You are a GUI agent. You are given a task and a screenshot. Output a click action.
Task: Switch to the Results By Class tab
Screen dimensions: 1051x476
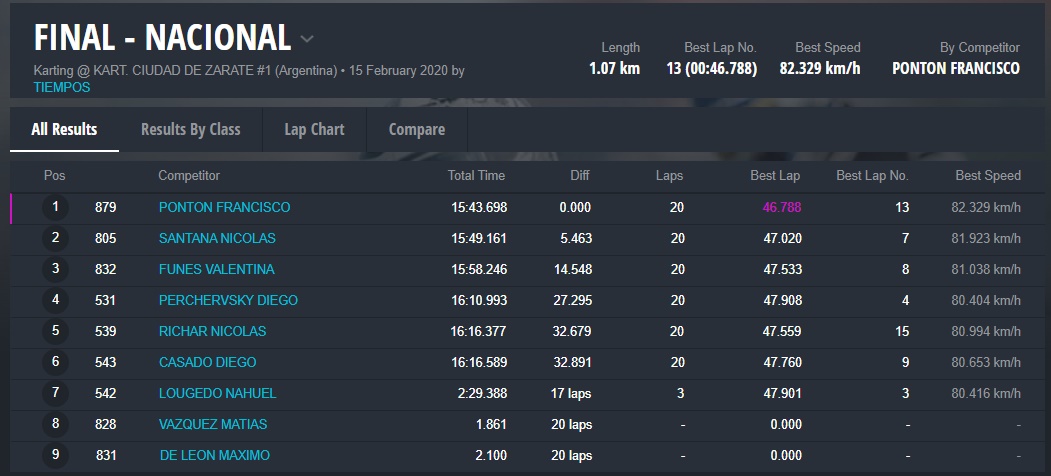click(190, 129)
